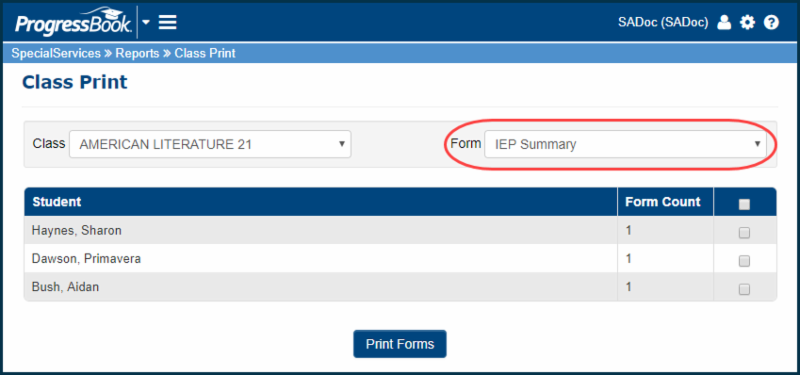The width and height of the screenshot is (800, 375).
Task: Select Class Print breadcrumb
Action: [x=205, y=53]
